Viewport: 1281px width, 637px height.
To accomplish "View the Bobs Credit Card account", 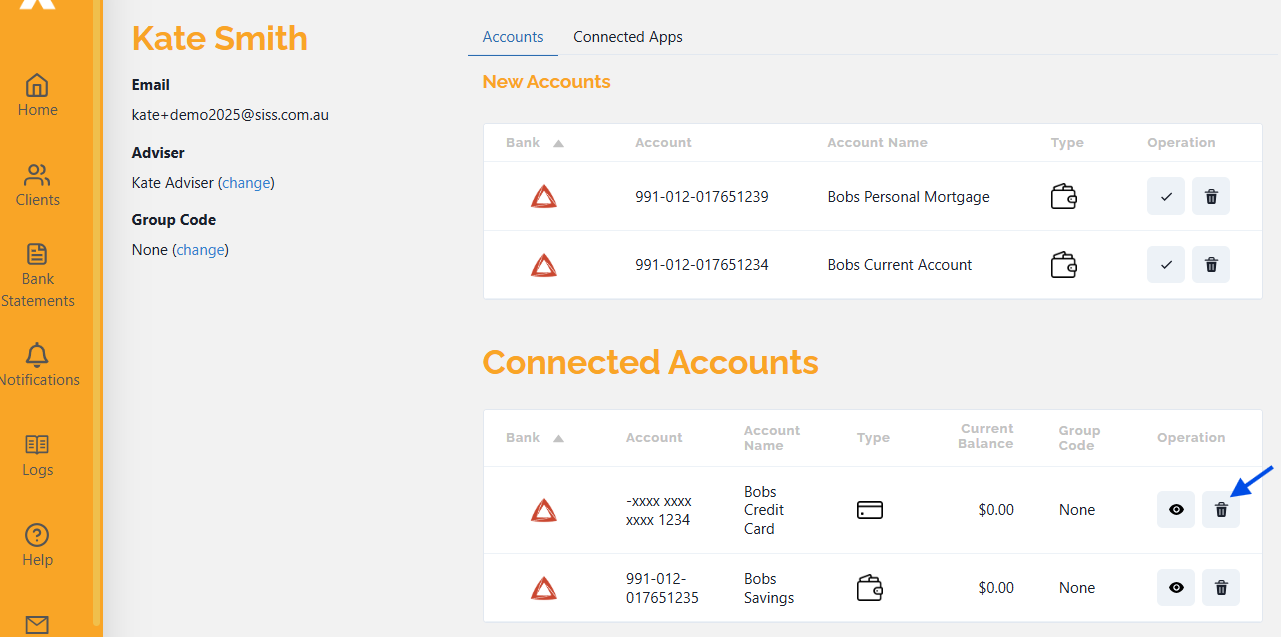I will [1175, 510].
